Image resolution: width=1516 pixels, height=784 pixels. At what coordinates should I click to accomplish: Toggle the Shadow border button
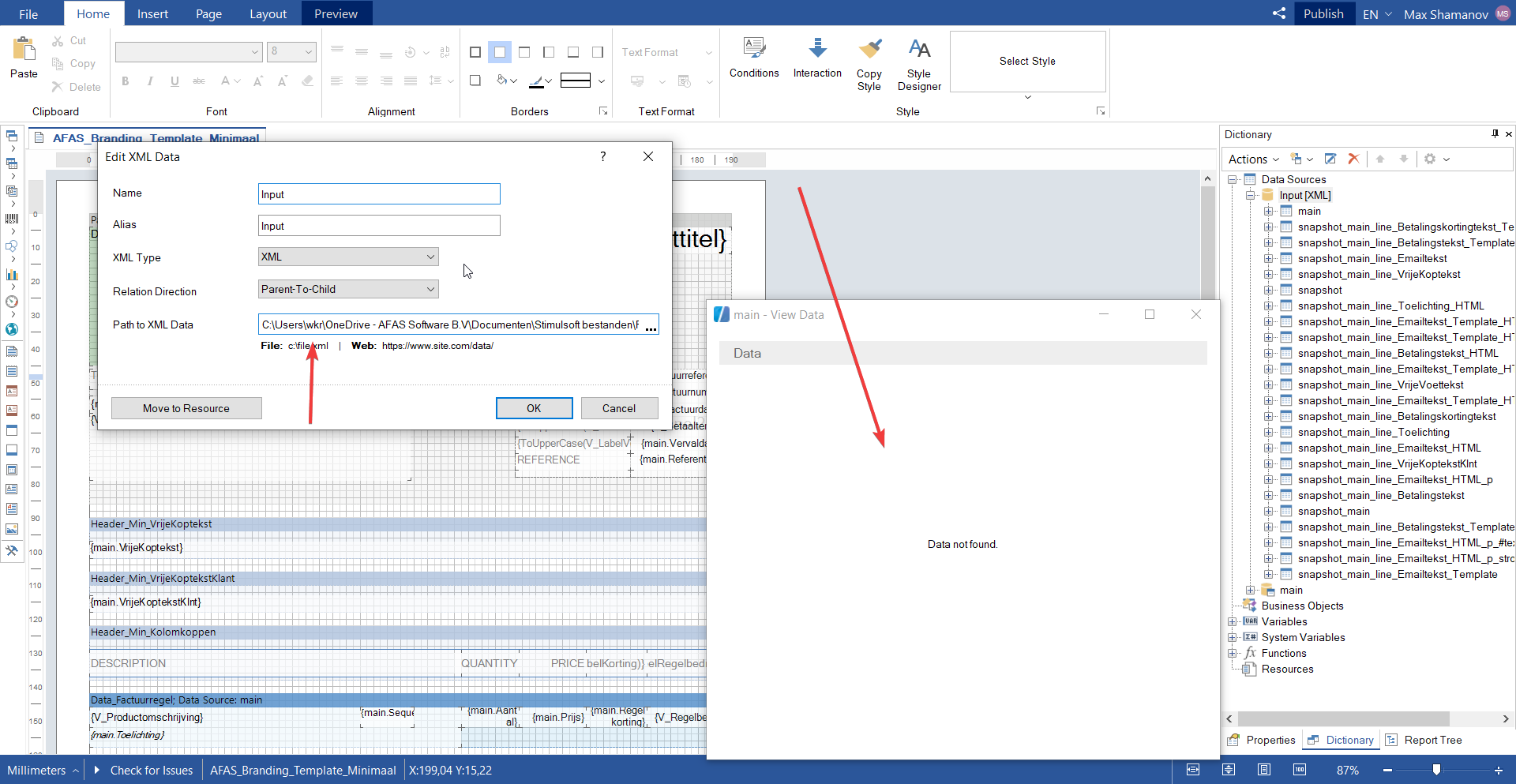click(x=475, y=81)
